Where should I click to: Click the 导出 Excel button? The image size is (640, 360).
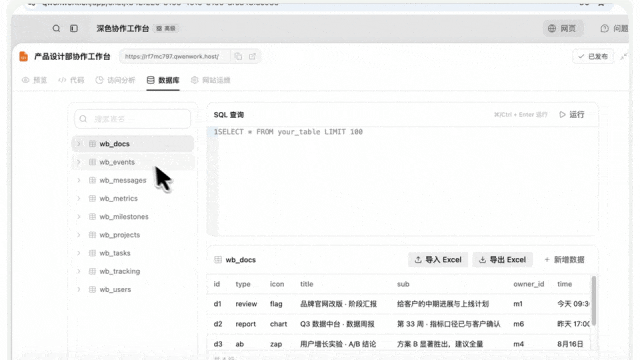[502, 260]
